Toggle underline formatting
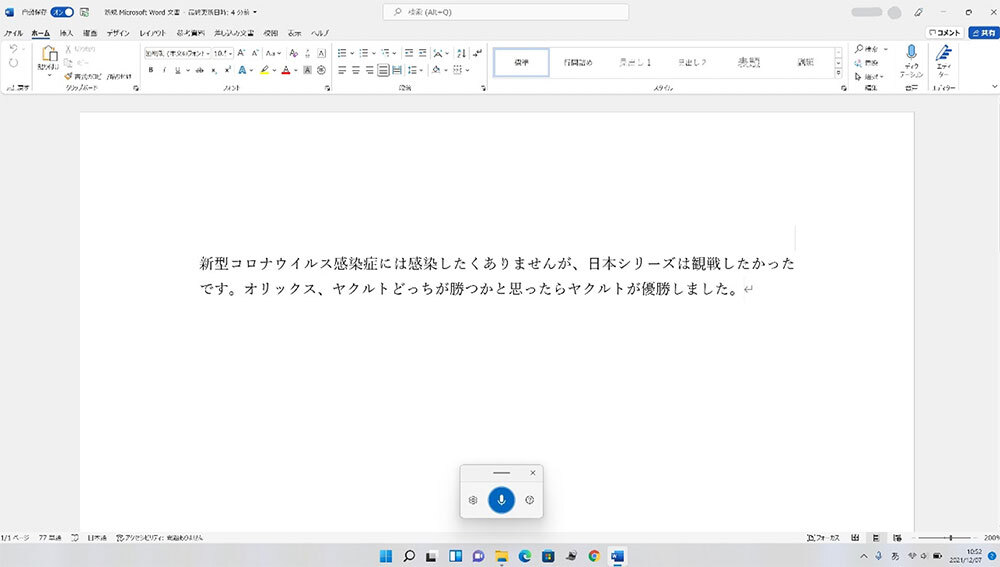 pos(177,70)
